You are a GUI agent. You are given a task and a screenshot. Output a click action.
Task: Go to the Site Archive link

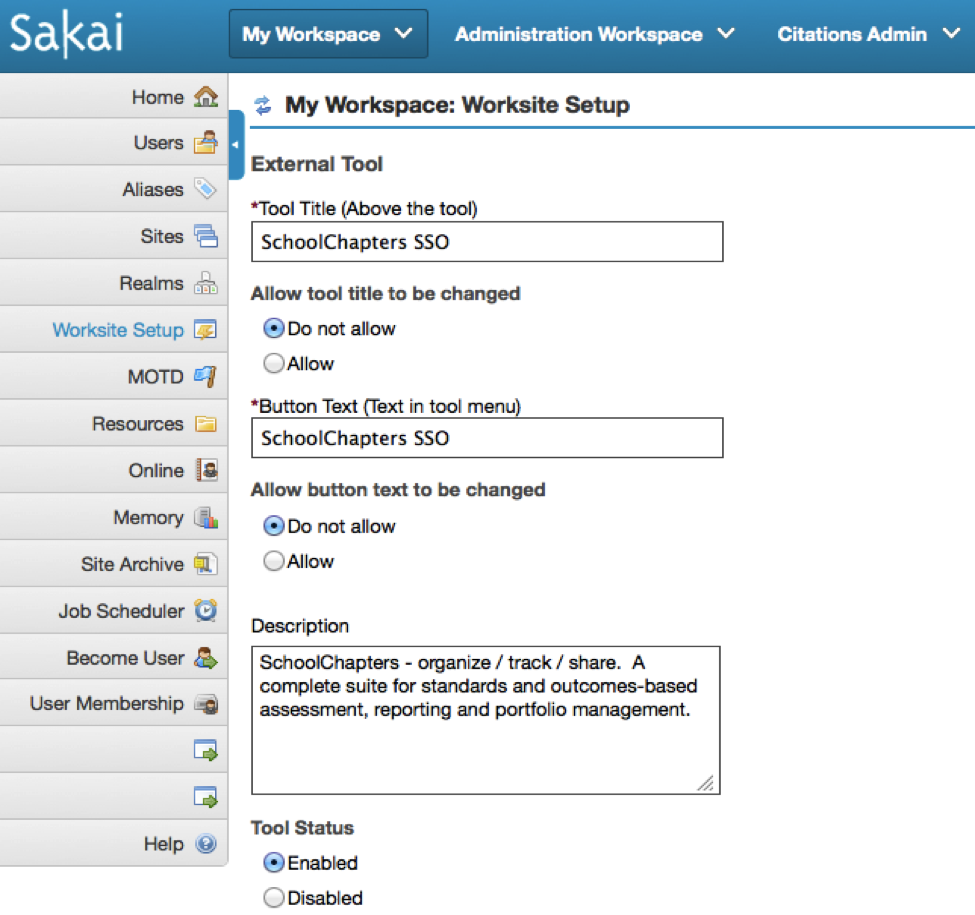point(132,564)
